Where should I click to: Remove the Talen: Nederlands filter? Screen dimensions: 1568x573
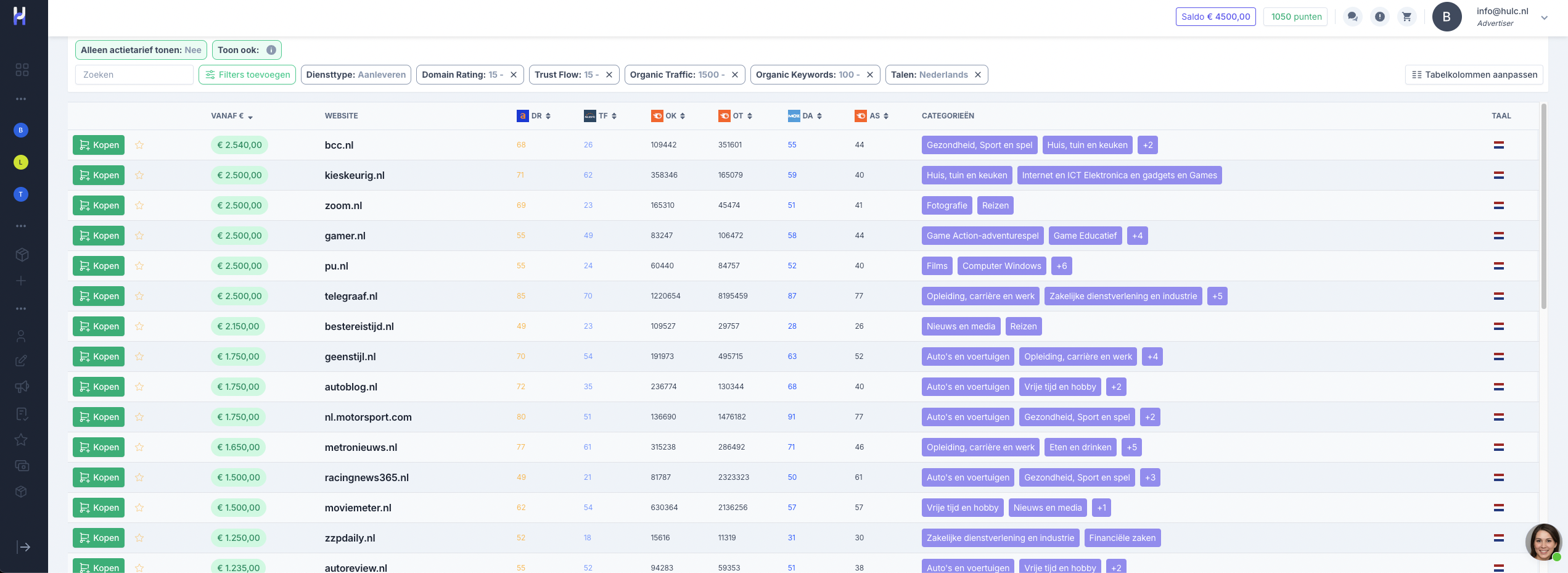[978, 75]
